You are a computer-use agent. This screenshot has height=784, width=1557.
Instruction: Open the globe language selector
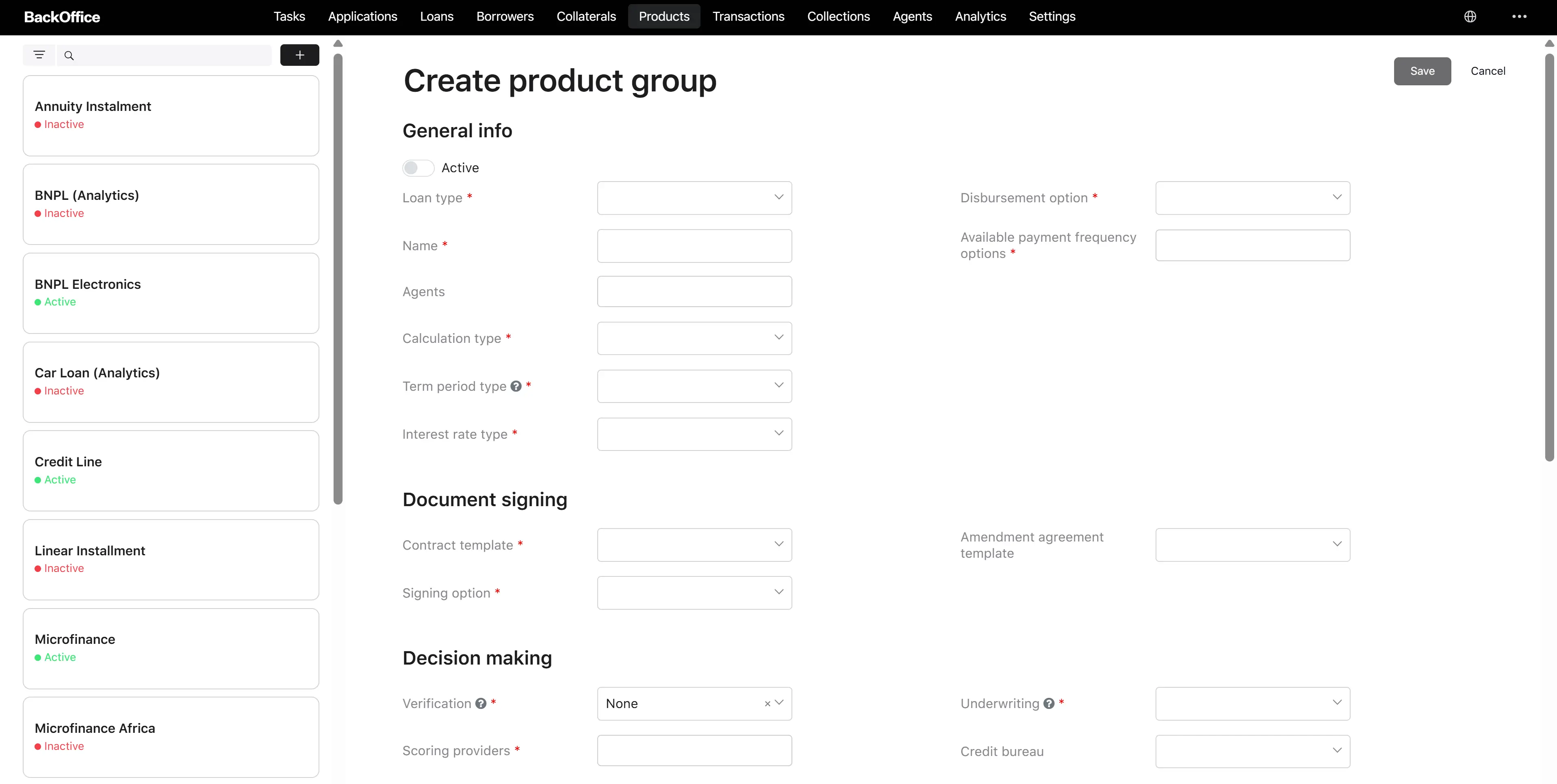[1470, 16]
